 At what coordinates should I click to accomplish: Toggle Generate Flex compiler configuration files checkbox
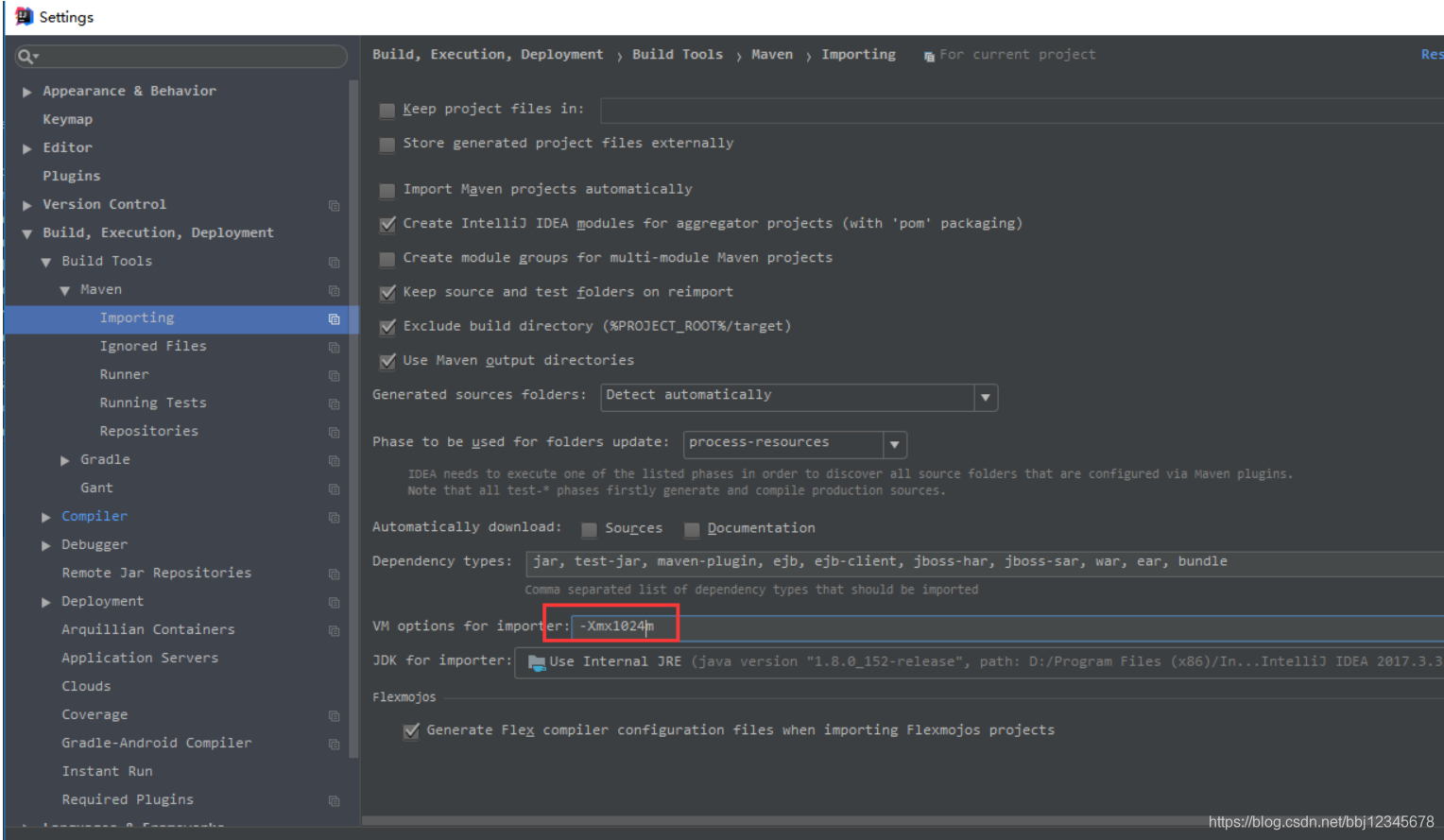pyautogui.click(x=410, y=731)
